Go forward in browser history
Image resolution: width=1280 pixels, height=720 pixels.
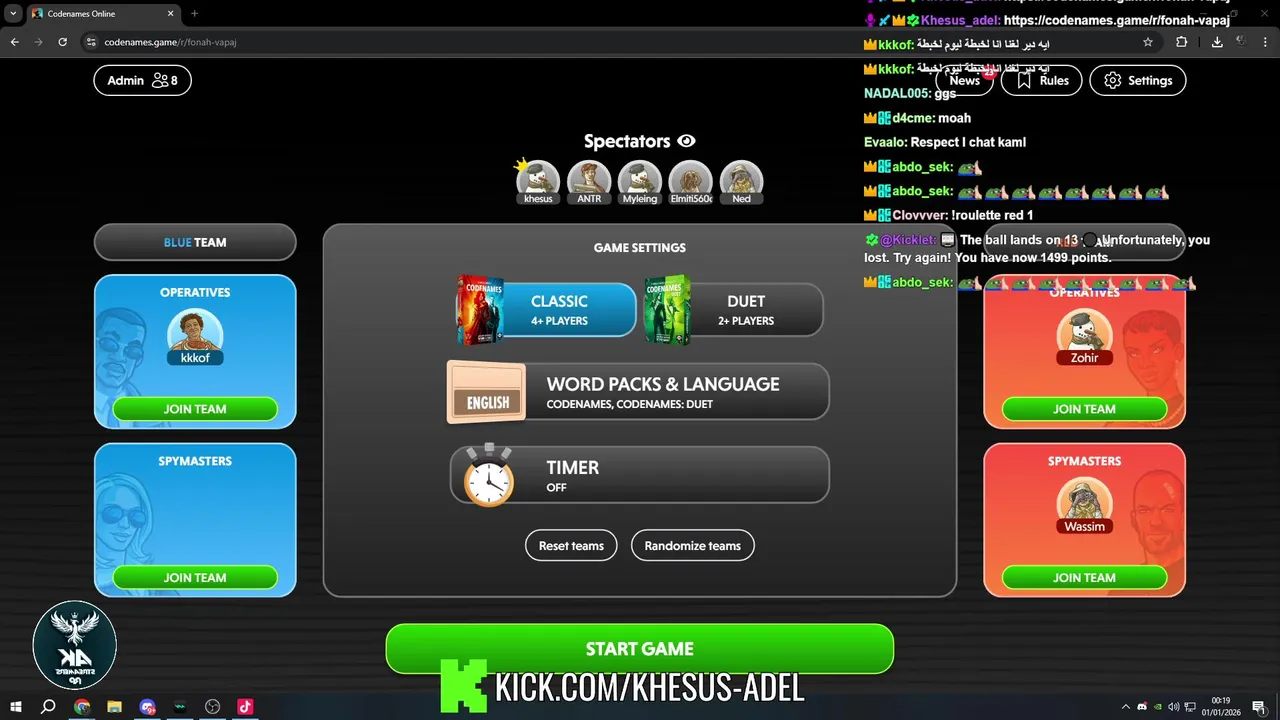[38, 42]
